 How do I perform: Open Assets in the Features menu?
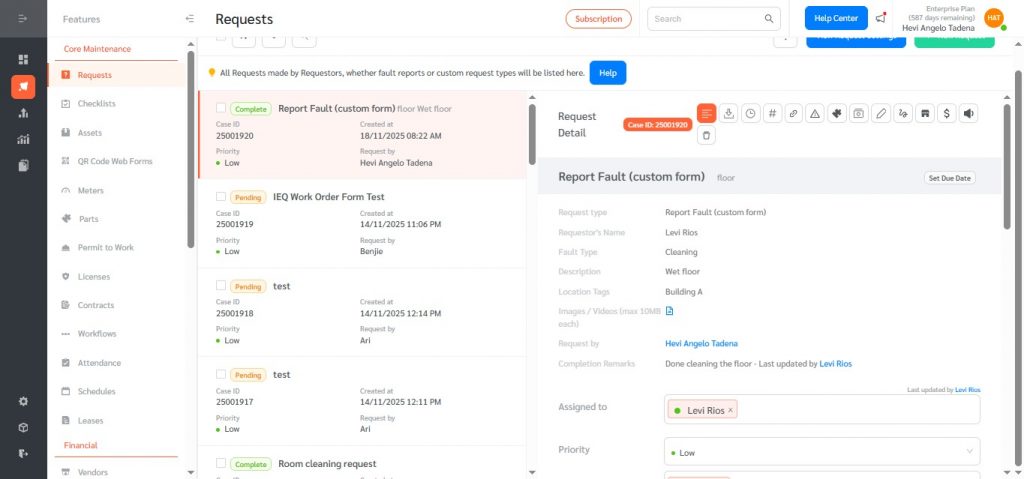point(90,132)
